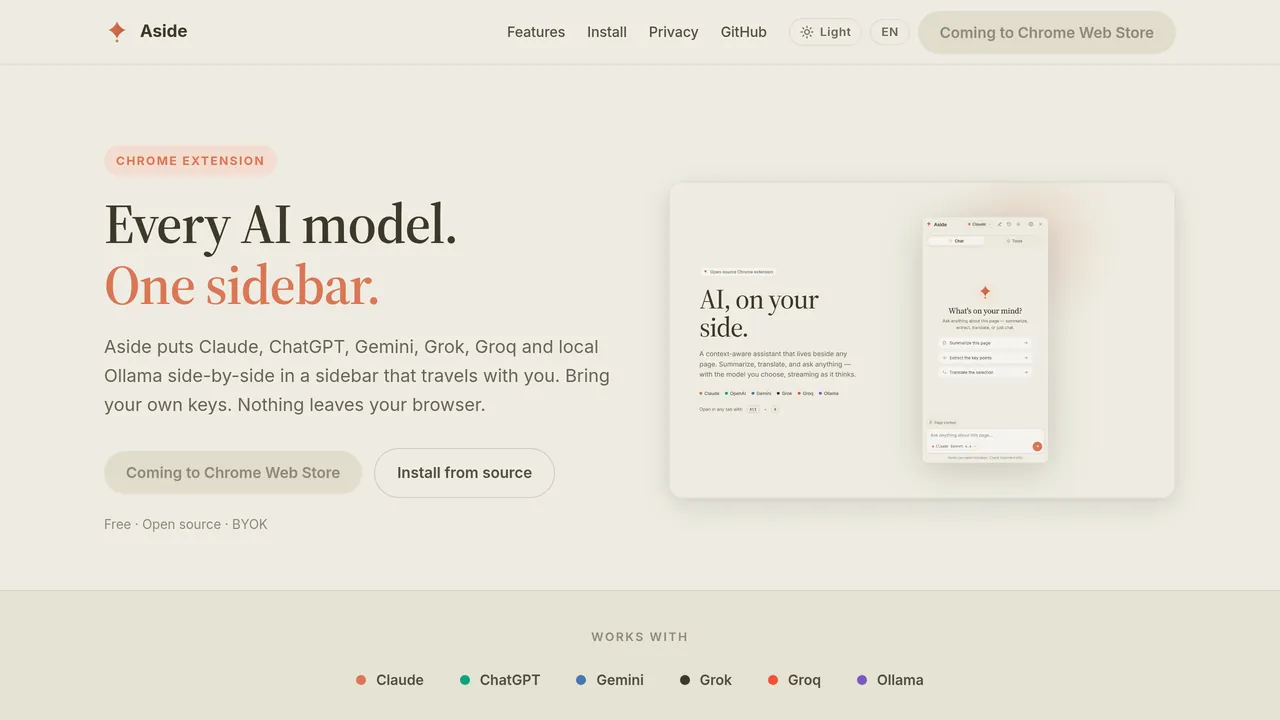This screenshot has height=720, width=1280.
Task: Select Claude in the Works With row
Action: click(x=390, y=680)
